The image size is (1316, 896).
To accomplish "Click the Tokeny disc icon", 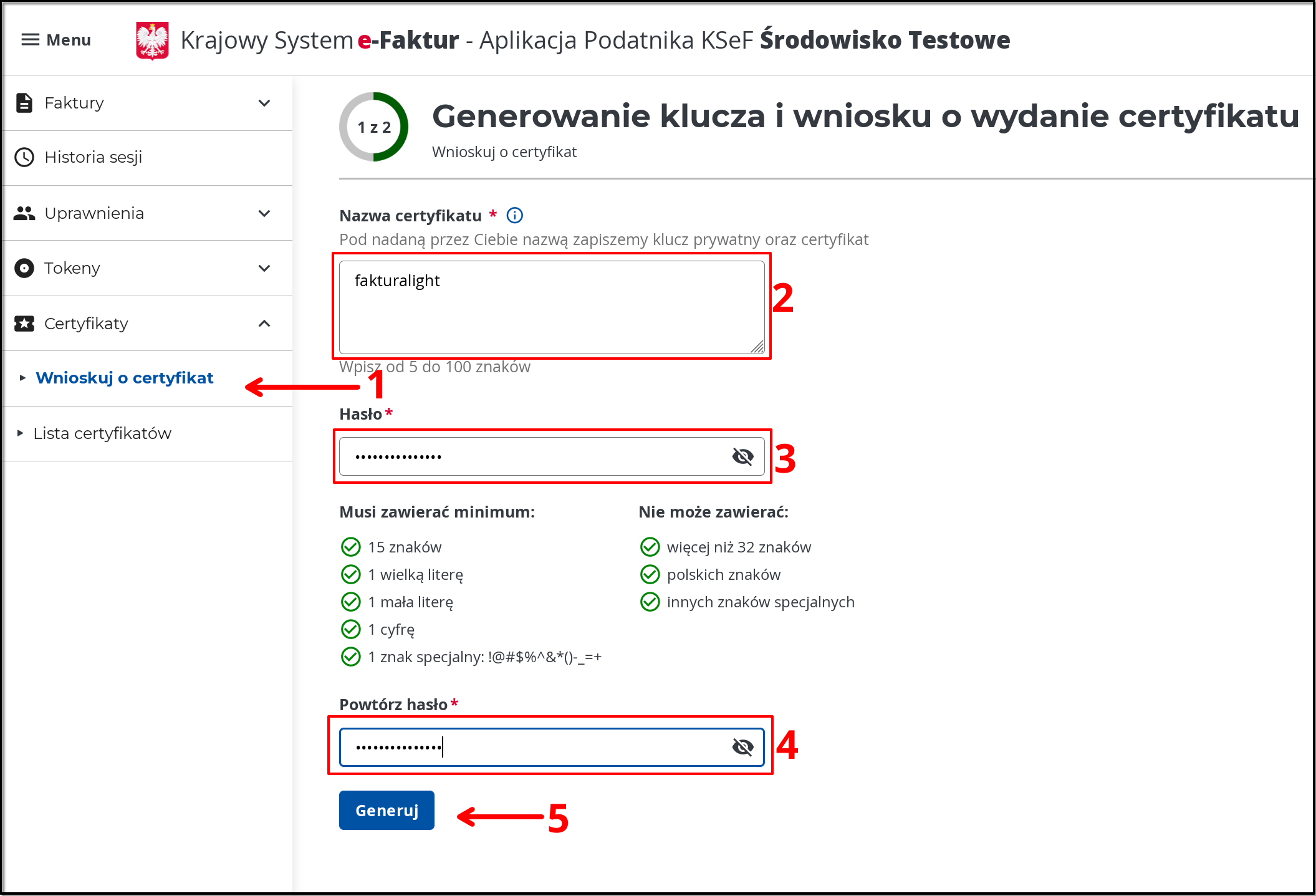I will click(x=24, y=268).
